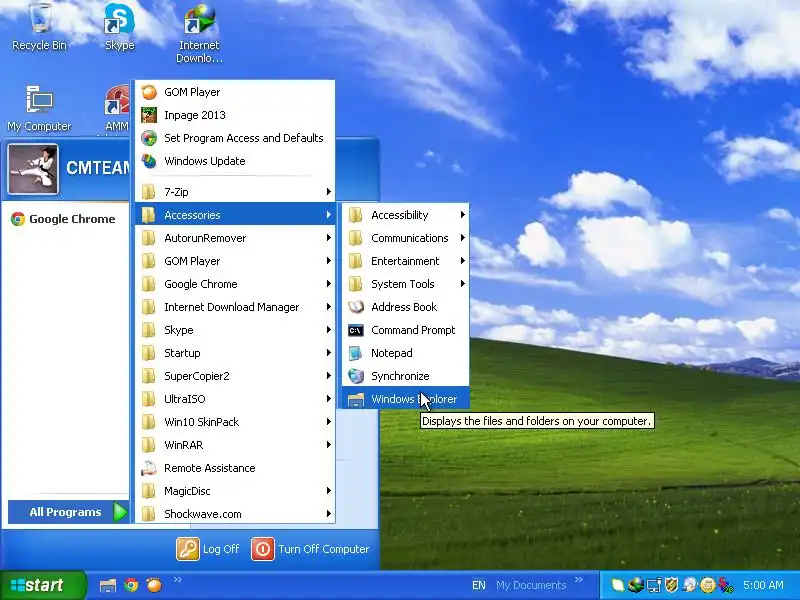Click Turn Off Computer text
The height and width of the screenshot is (600, 800).
(x=323, y=549)
